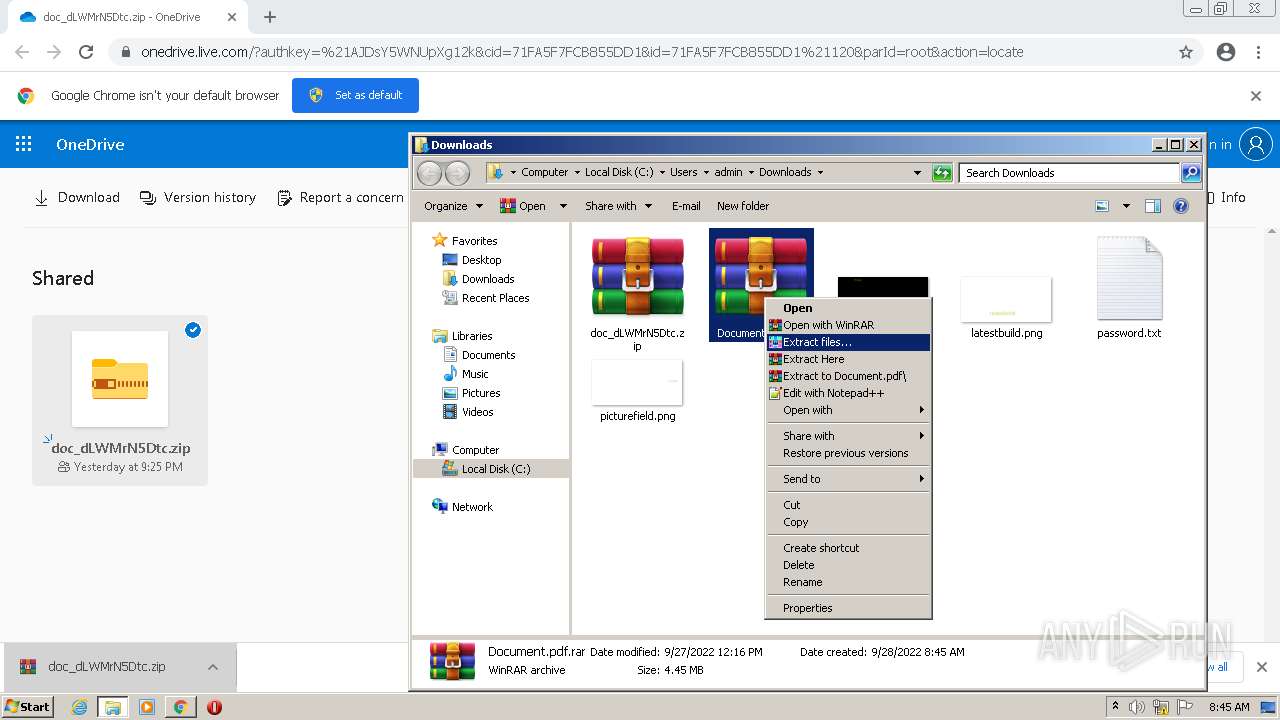Open a new Chrome tab
Image resolution: width=1280 pixels, height=720 pixels.
(269, 17)
